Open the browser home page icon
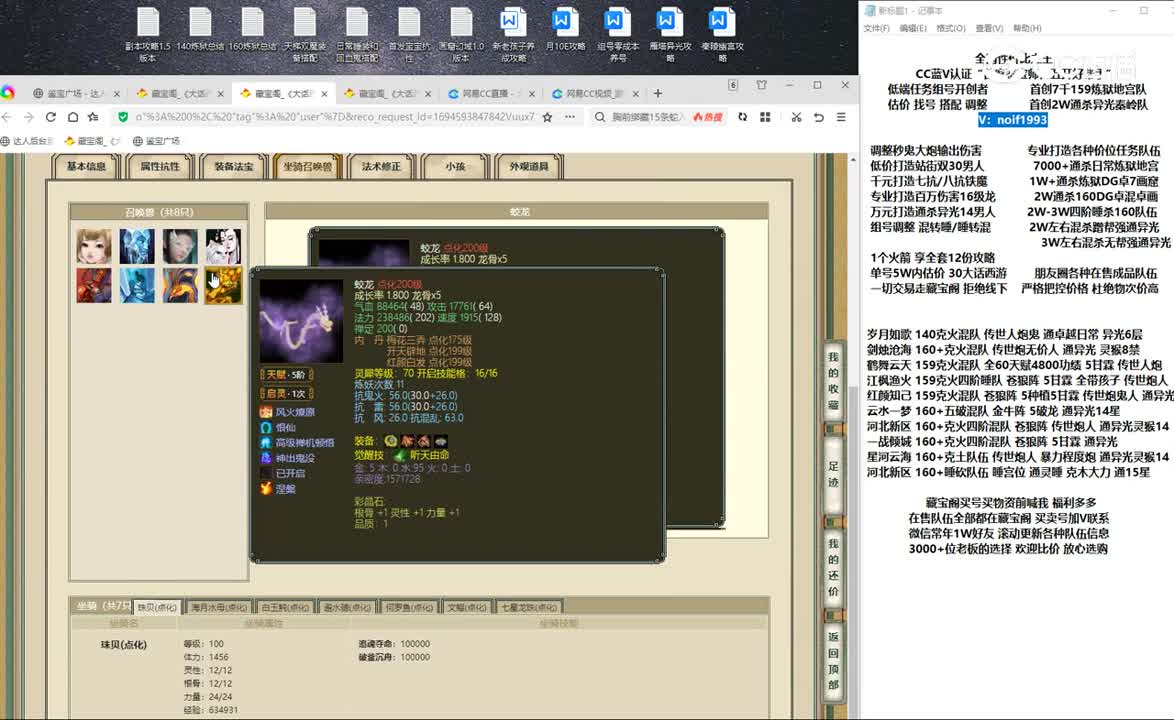Viewport: 1174px width, 720px height. tap(73, 117)
